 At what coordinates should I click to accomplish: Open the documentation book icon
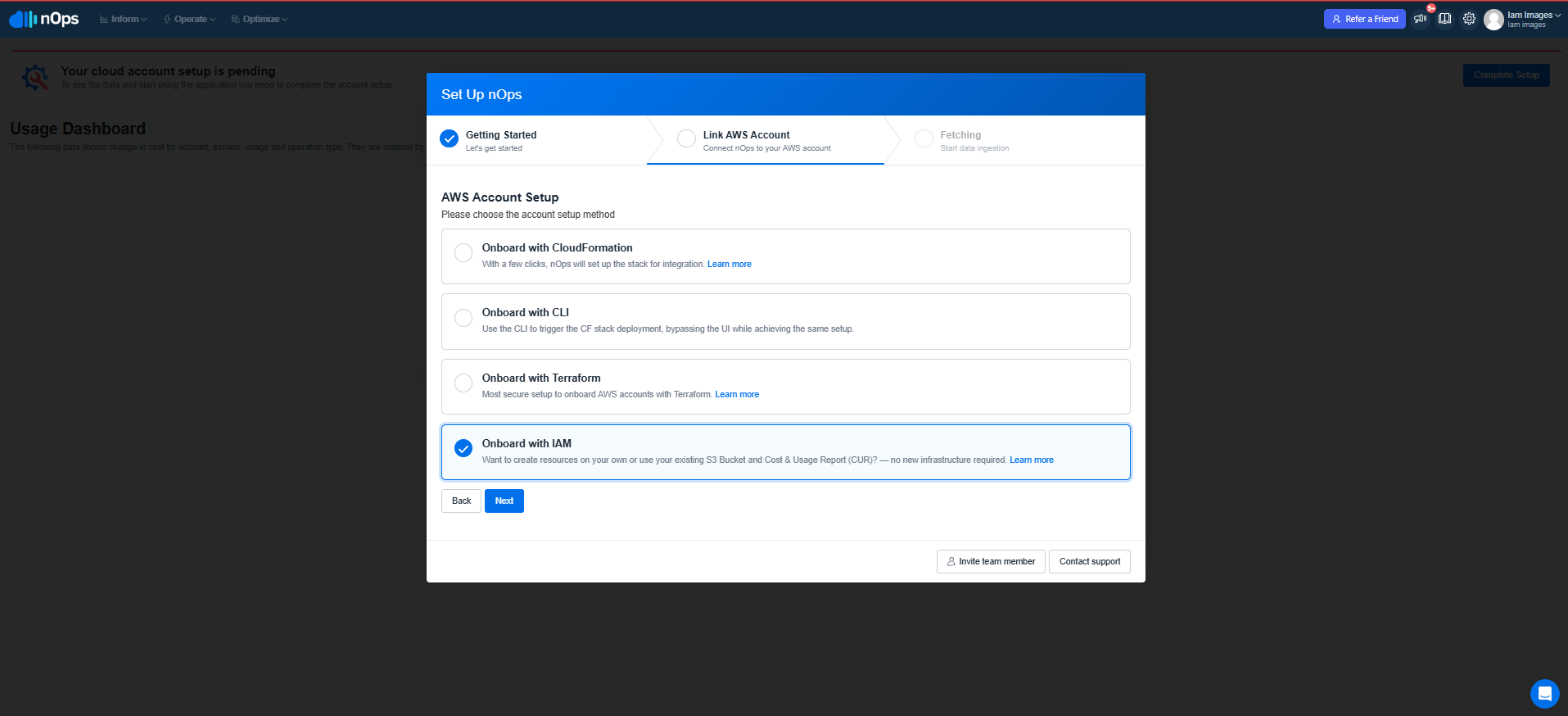tap(1445, 19)
